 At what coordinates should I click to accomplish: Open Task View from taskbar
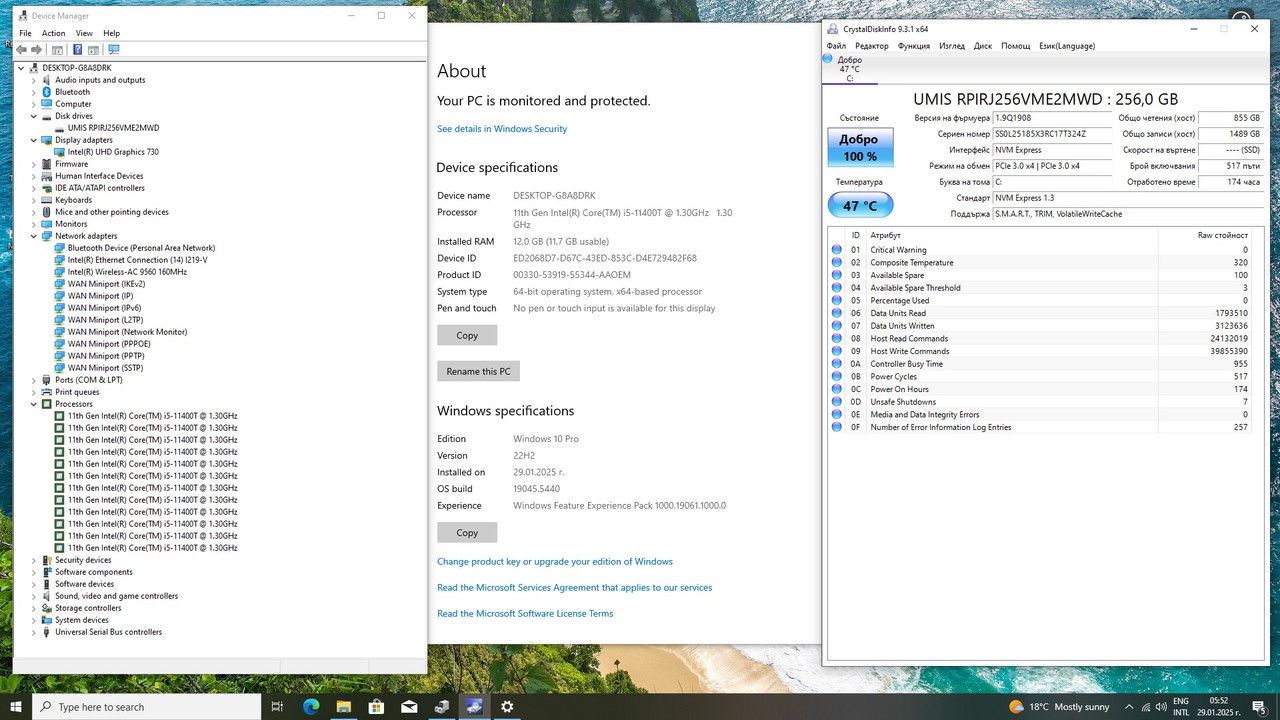click(277, 706)
